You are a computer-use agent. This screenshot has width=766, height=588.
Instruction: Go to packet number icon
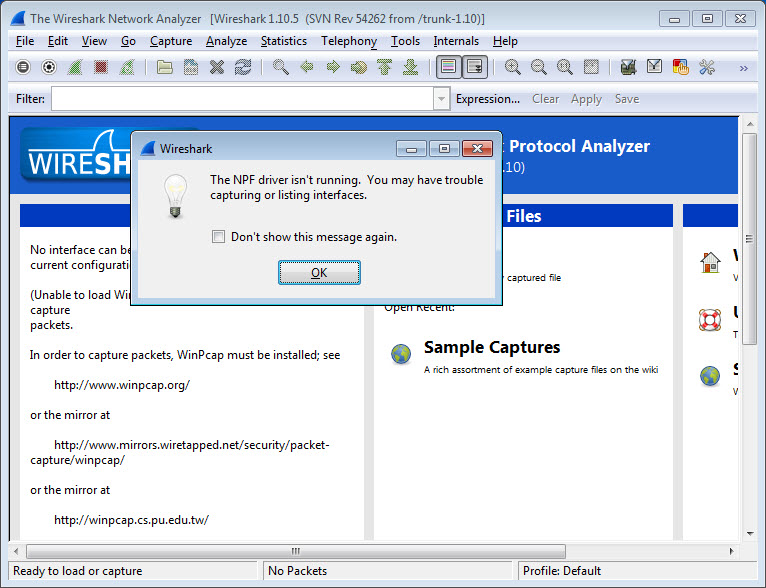[359, 67]
